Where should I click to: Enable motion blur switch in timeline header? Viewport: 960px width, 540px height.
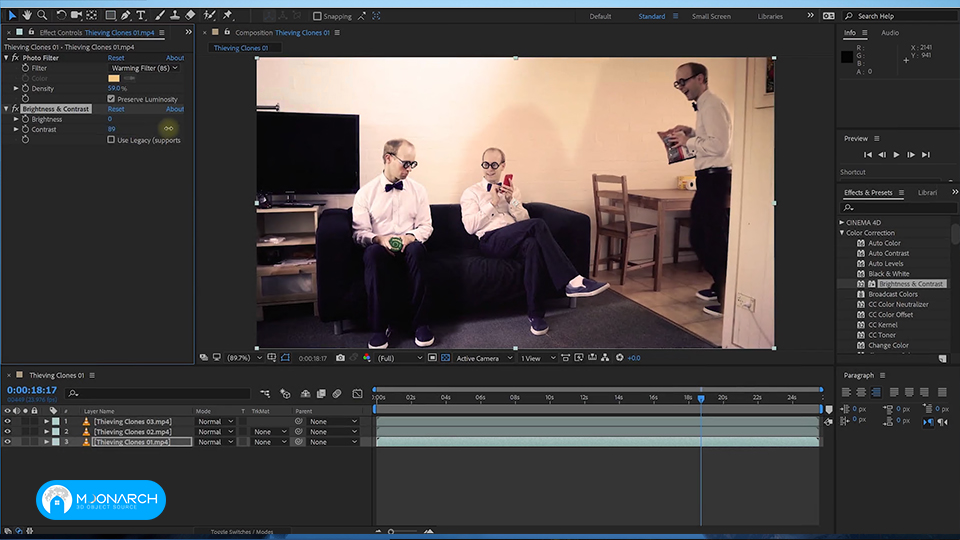point(337,394)
